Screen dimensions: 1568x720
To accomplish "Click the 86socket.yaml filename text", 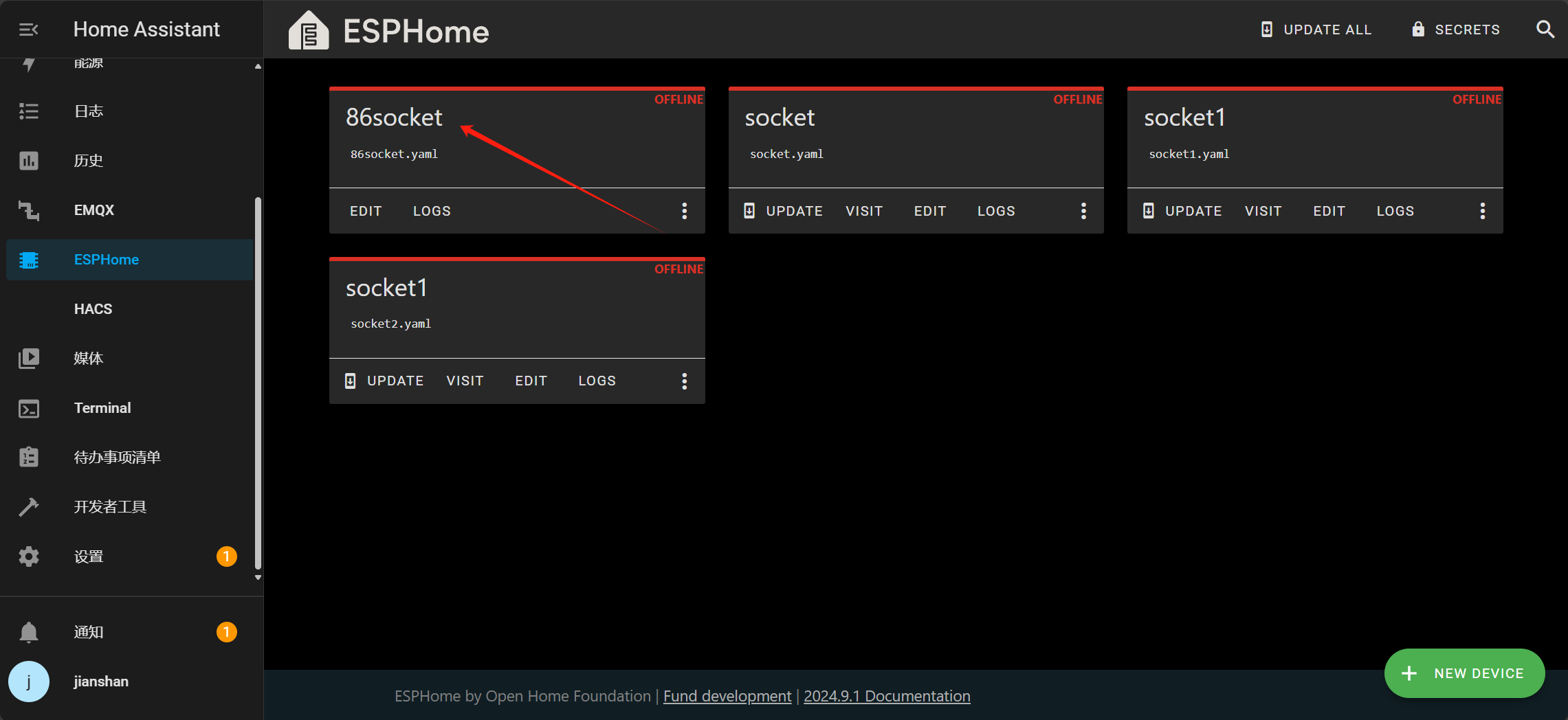I will pos(394,154).
